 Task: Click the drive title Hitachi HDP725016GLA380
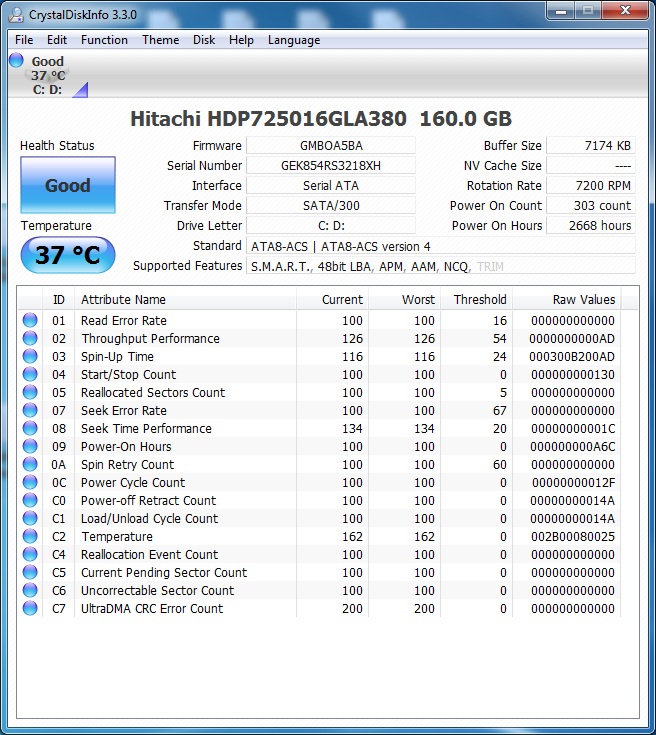pos(321,119)
